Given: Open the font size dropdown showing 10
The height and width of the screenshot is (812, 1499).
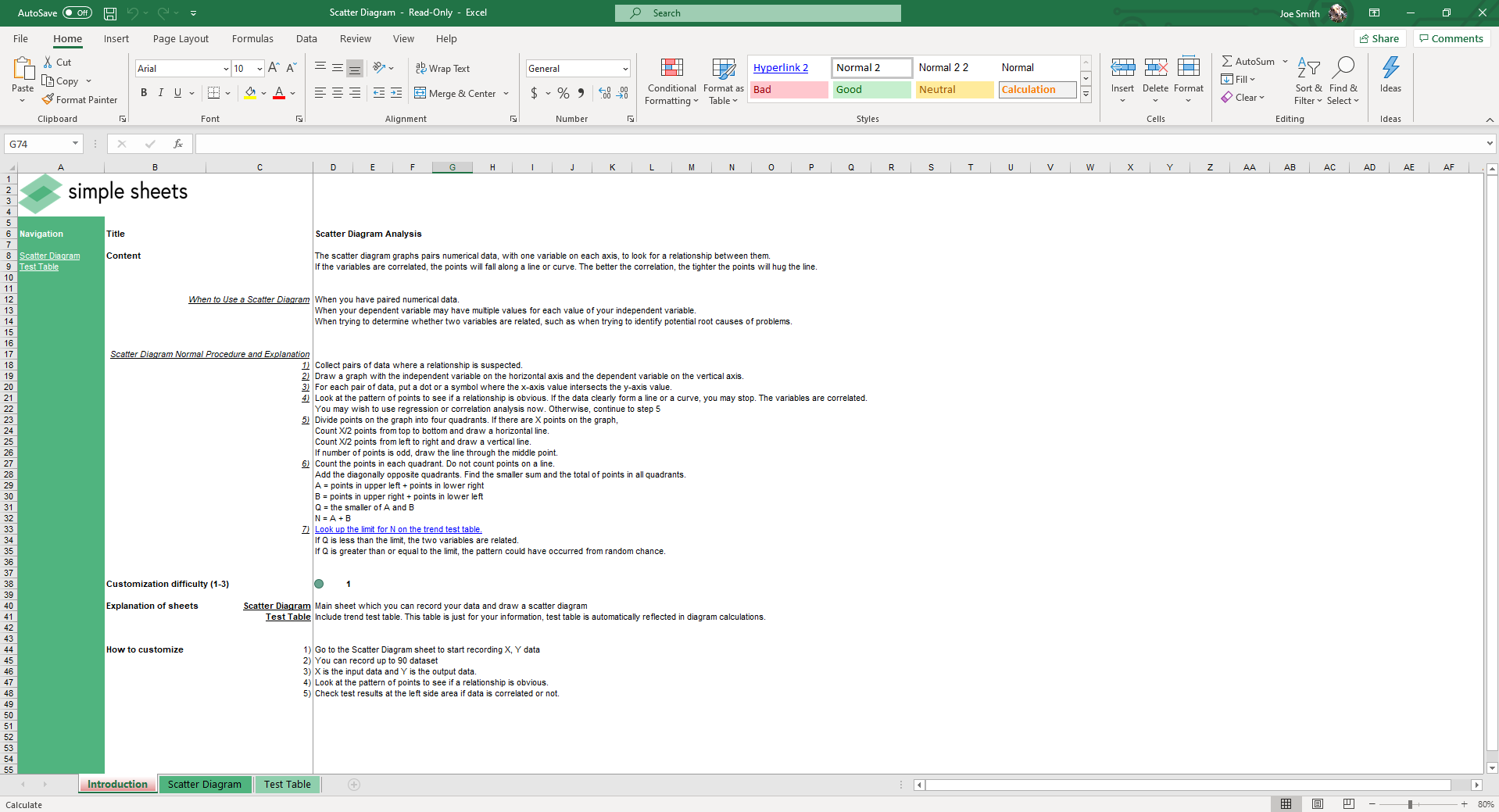Looking at the screenshot, I should (259, 69).
